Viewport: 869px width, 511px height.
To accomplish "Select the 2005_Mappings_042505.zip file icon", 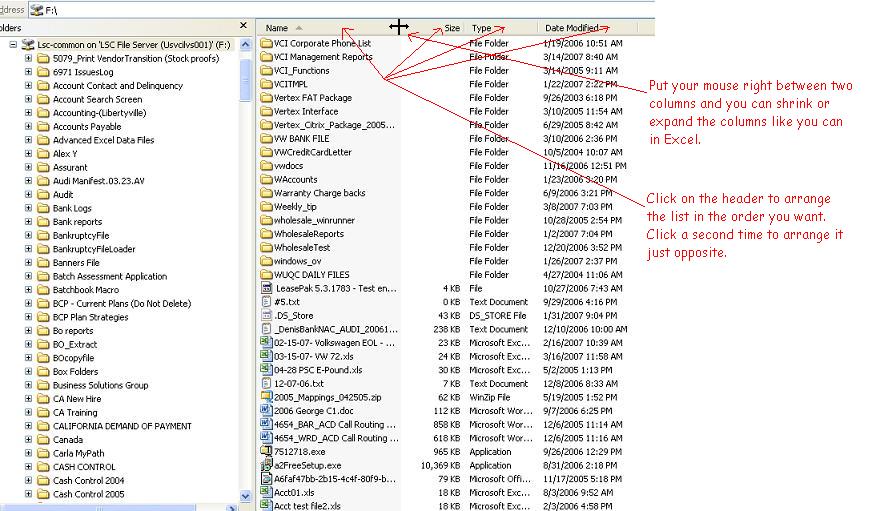I will (x=266, y=397).
